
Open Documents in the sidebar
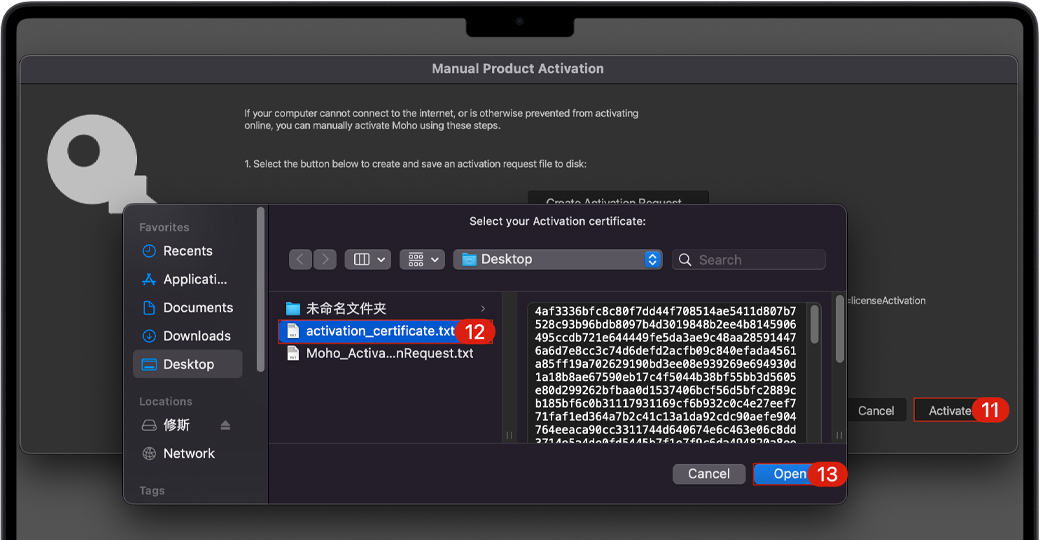pos(188,308)
